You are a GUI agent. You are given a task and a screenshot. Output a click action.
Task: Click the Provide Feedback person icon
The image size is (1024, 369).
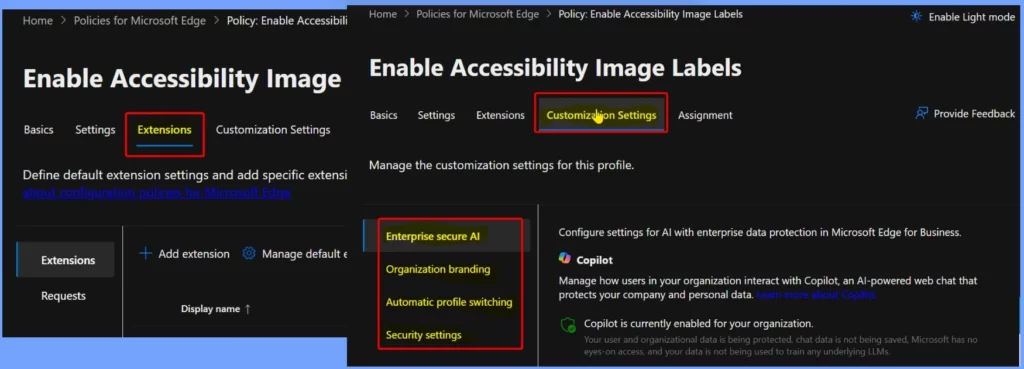click(x=921, y=114)
